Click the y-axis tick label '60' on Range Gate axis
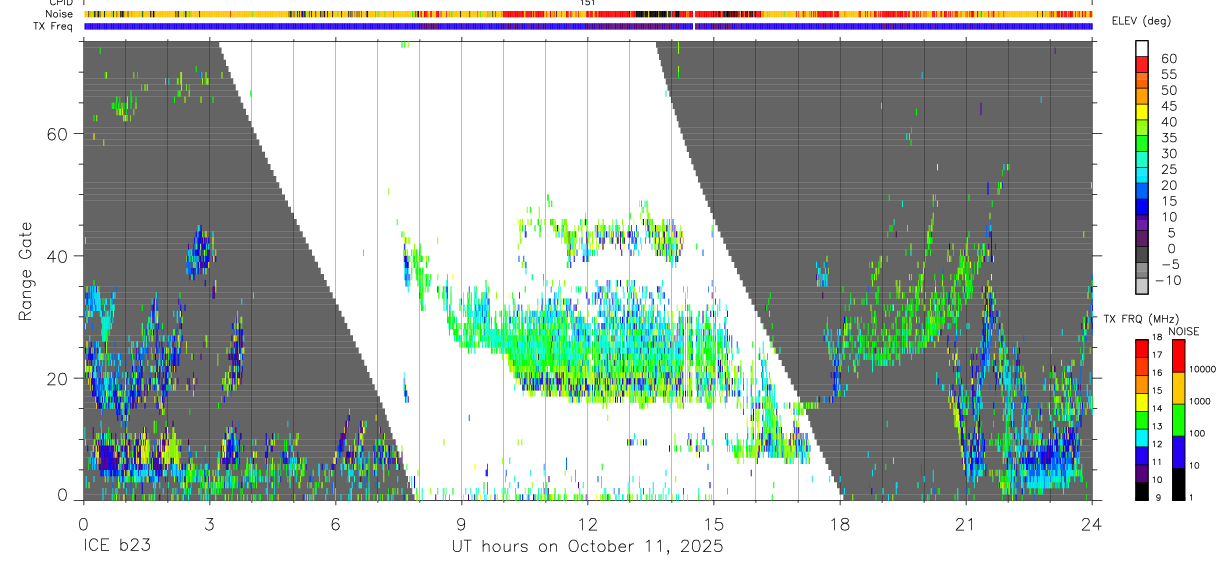Viewport: 1228px width, 567px height. pos(58,134)
